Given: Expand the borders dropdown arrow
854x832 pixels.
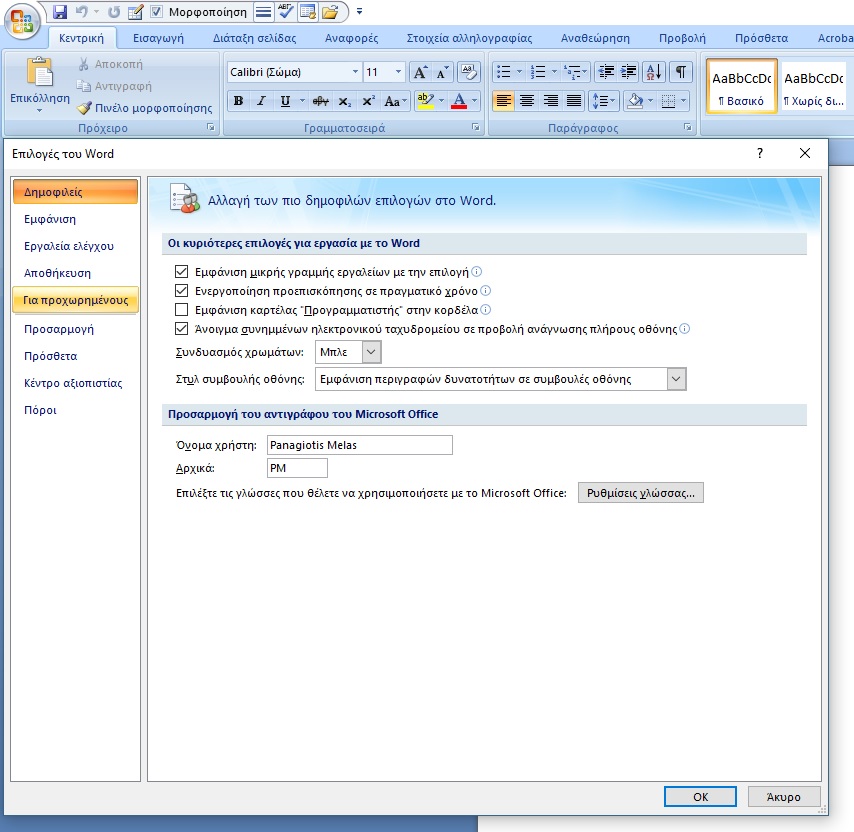Looking at the screenshot, I should point(684,101).
